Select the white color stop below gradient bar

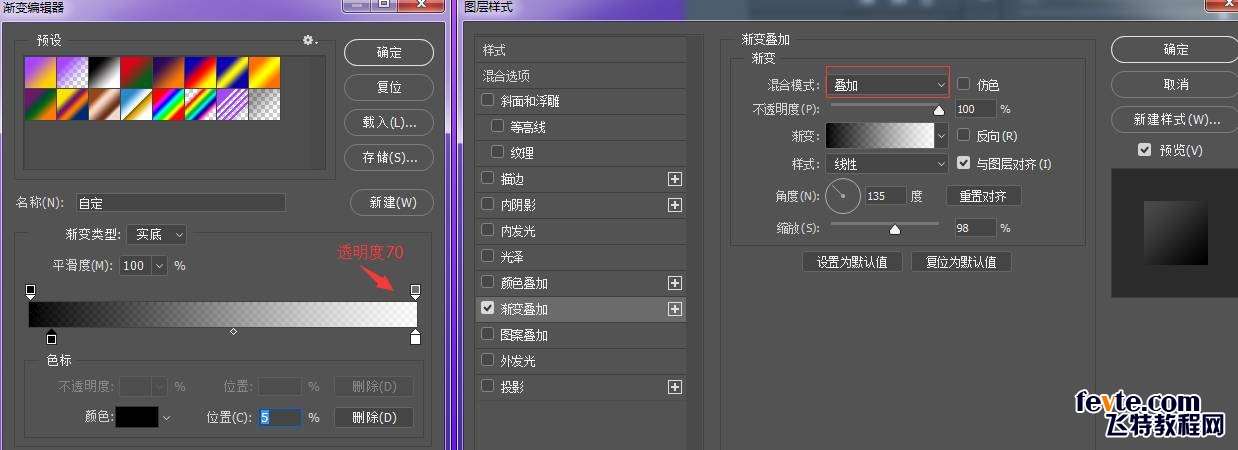click(415, 337)
